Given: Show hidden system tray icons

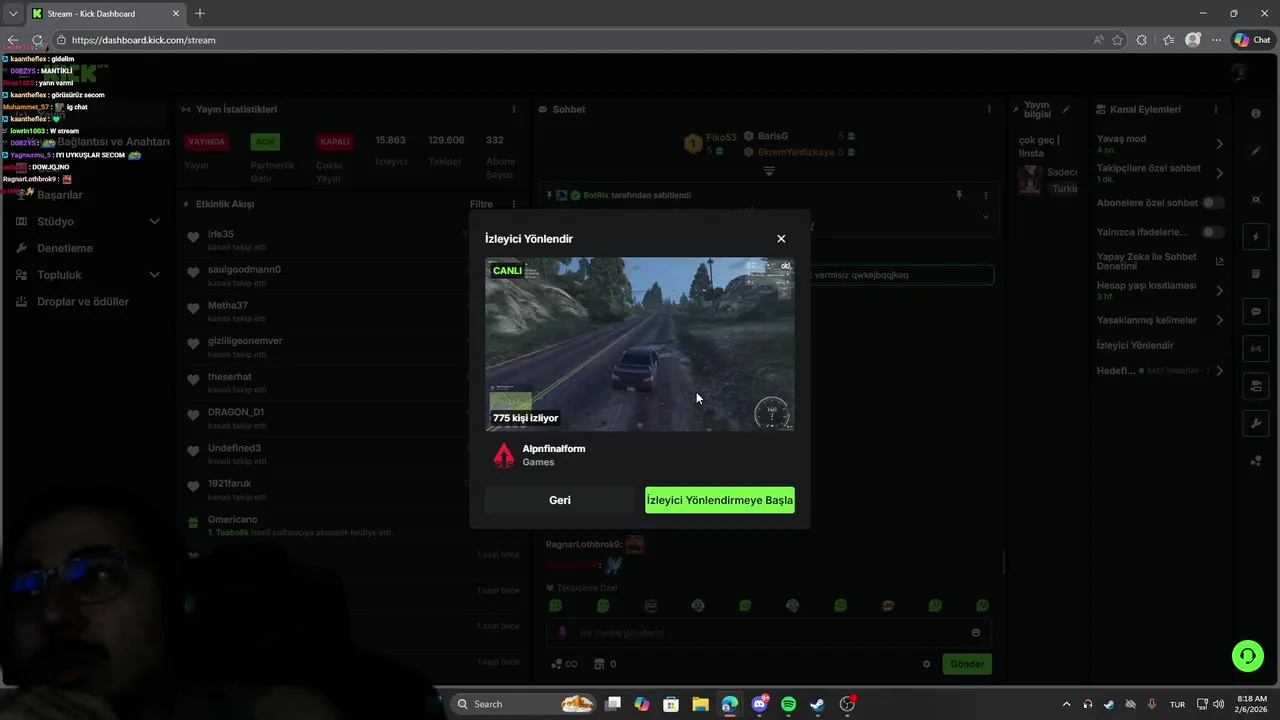Looking at the screenshot, I should click(x=1066, y=704).
